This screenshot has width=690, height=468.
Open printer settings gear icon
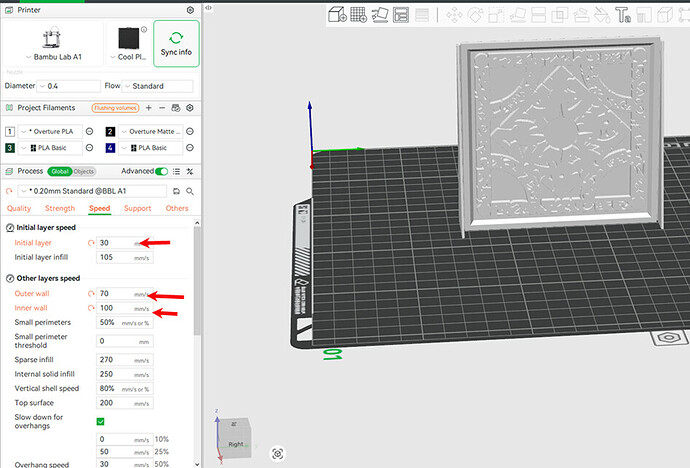coord(190,10)
